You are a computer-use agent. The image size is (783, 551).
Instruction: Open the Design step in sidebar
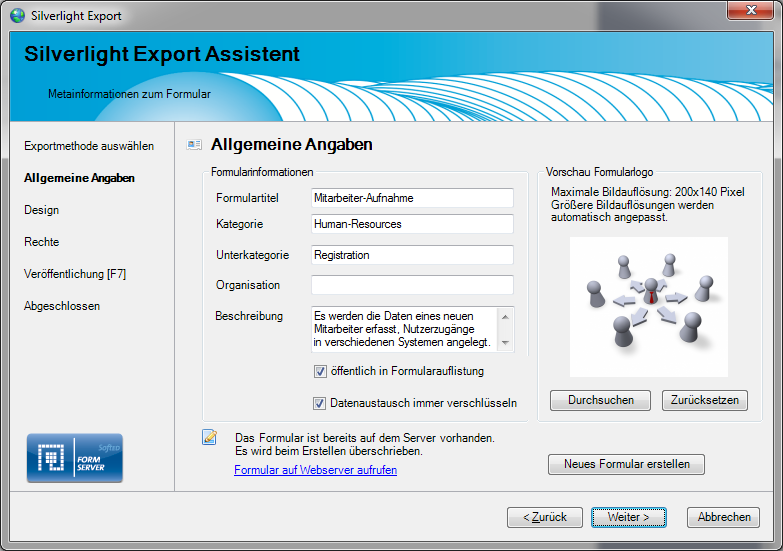click(42, 210)
